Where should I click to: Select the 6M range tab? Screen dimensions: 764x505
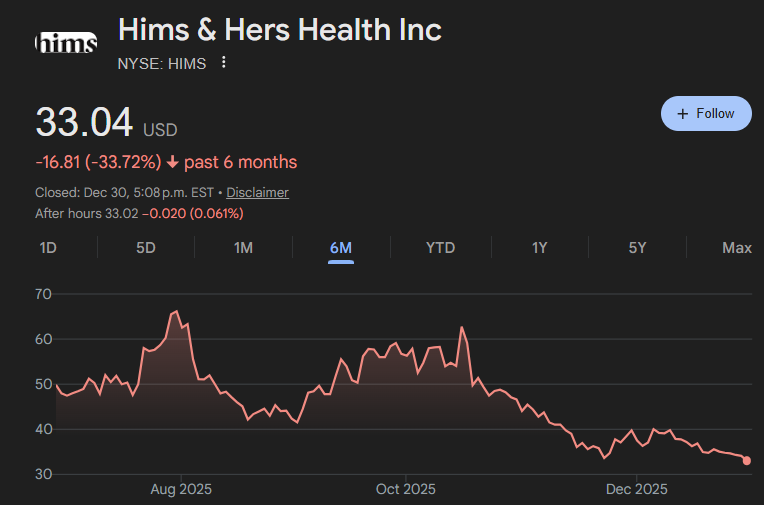pyautogui.click(x=341, y=248)
